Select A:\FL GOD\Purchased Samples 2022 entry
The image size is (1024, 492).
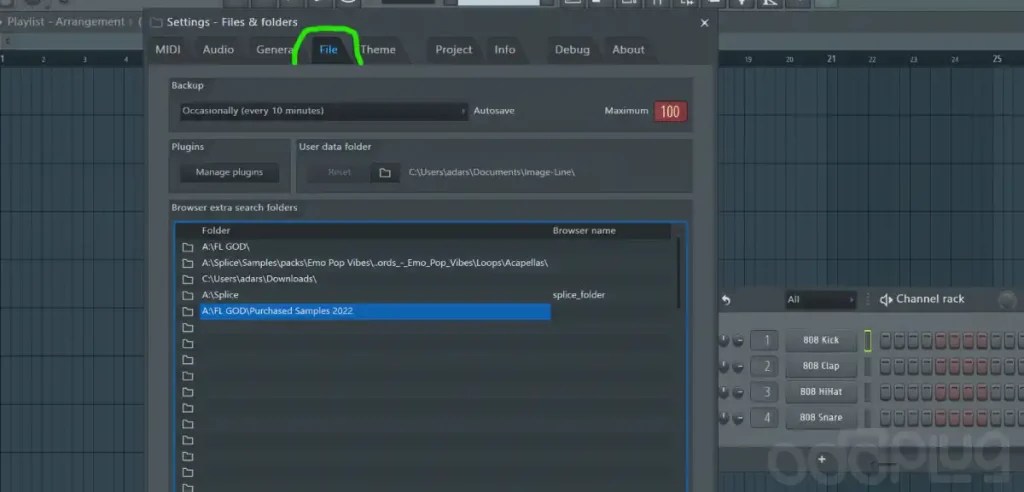(x=376, y=311)
